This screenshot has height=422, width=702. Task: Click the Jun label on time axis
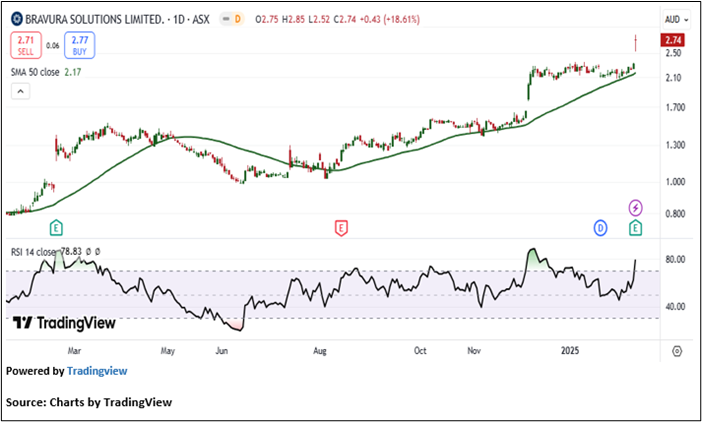222,351
